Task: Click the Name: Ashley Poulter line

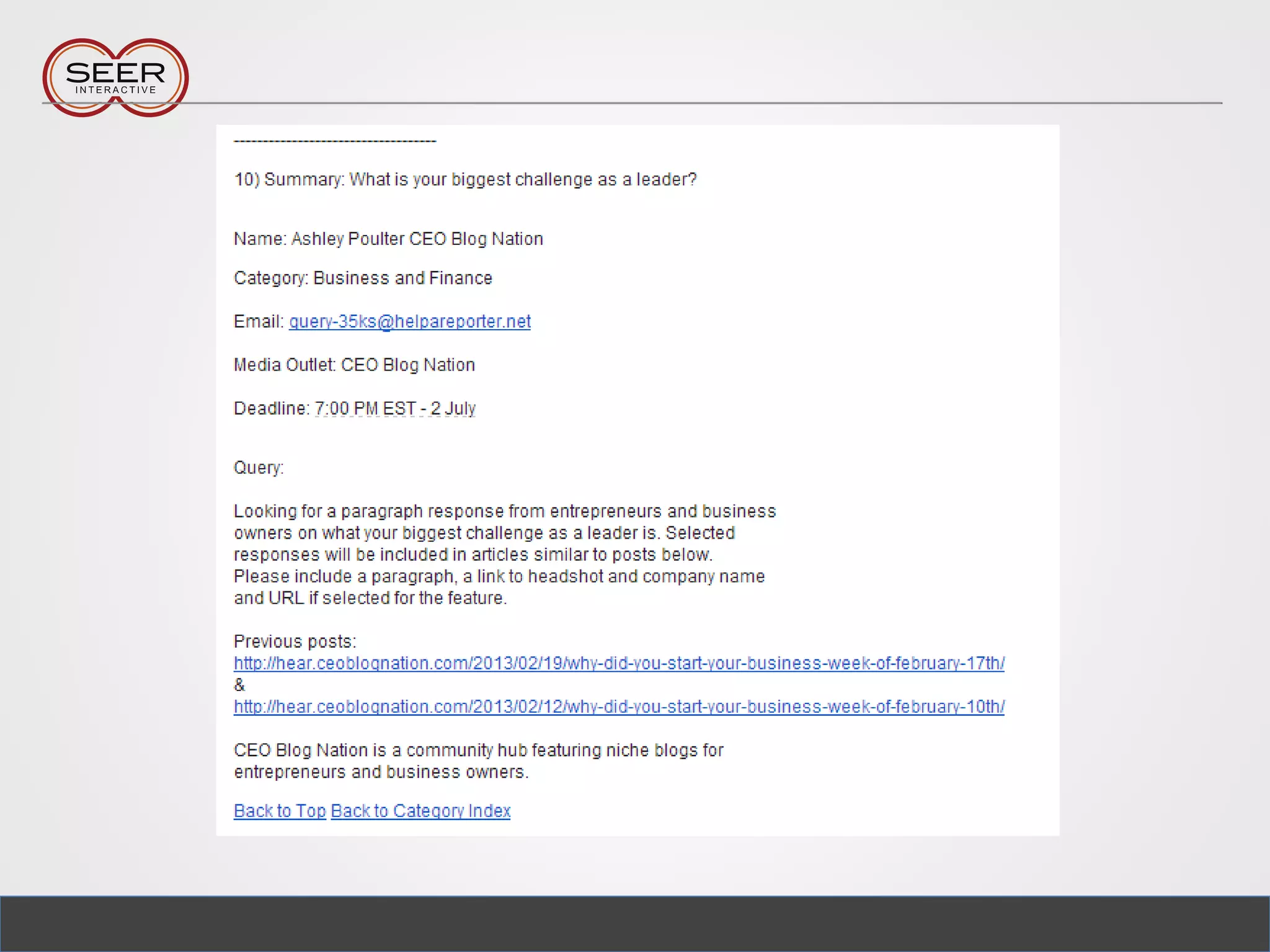Action: point(388,239)
